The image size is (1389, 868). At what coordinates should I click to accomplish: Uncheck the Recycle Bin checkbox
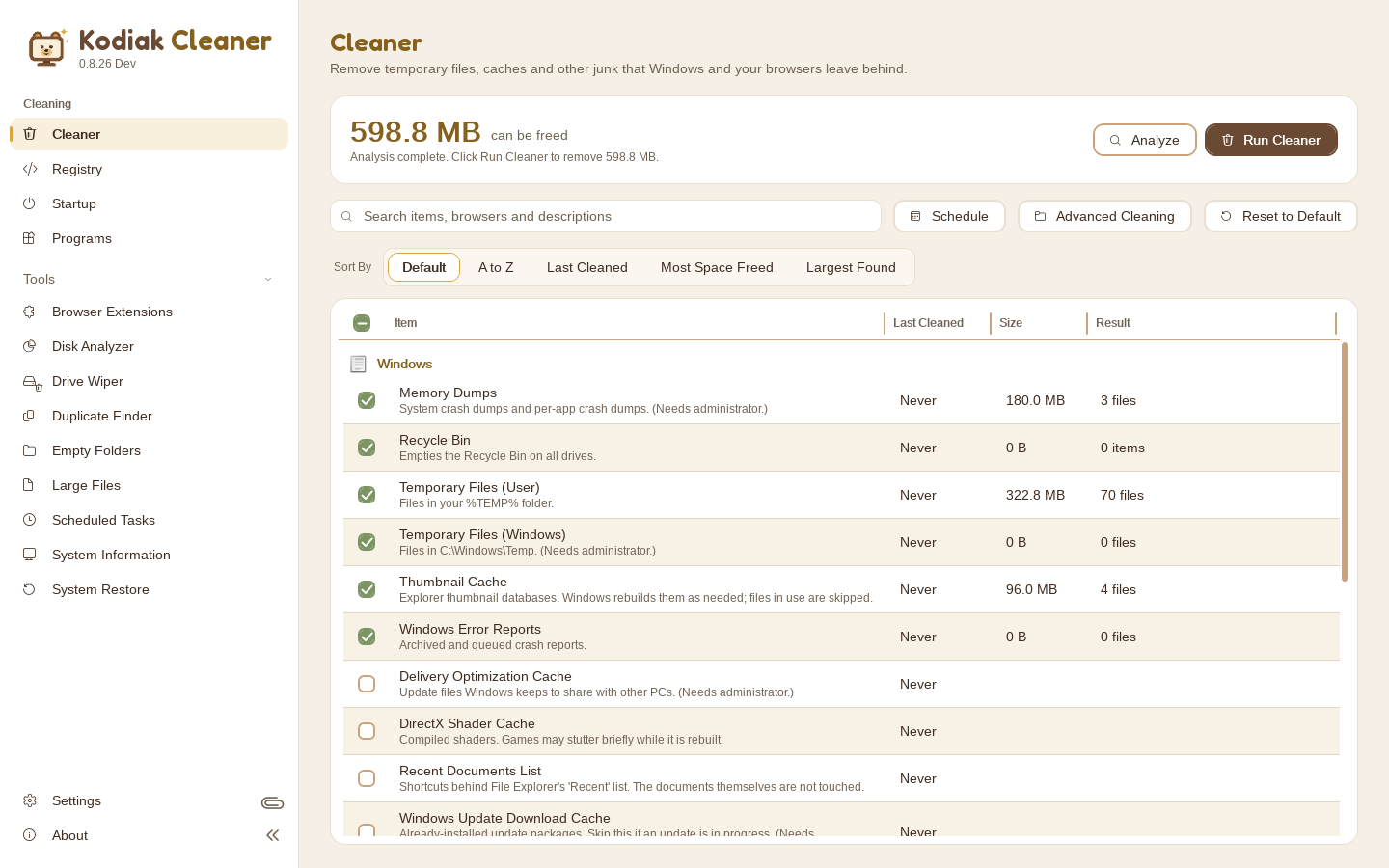click(x=367, y=448)
